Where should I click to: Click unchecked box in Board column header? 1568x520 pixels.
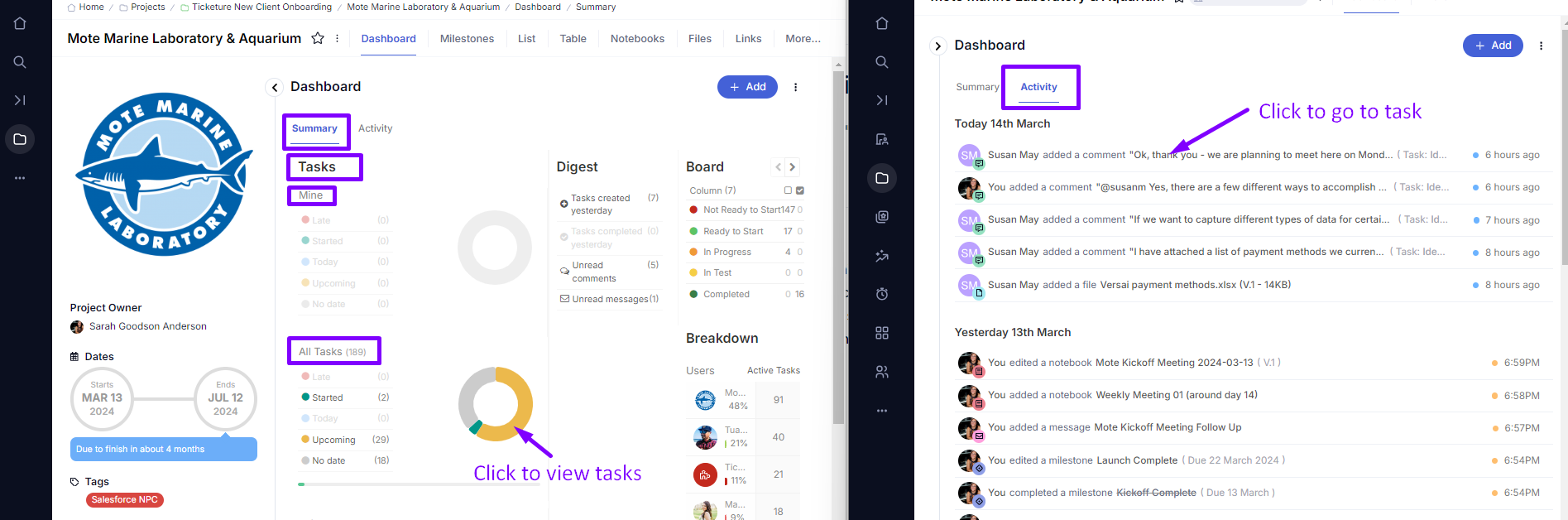788,190
